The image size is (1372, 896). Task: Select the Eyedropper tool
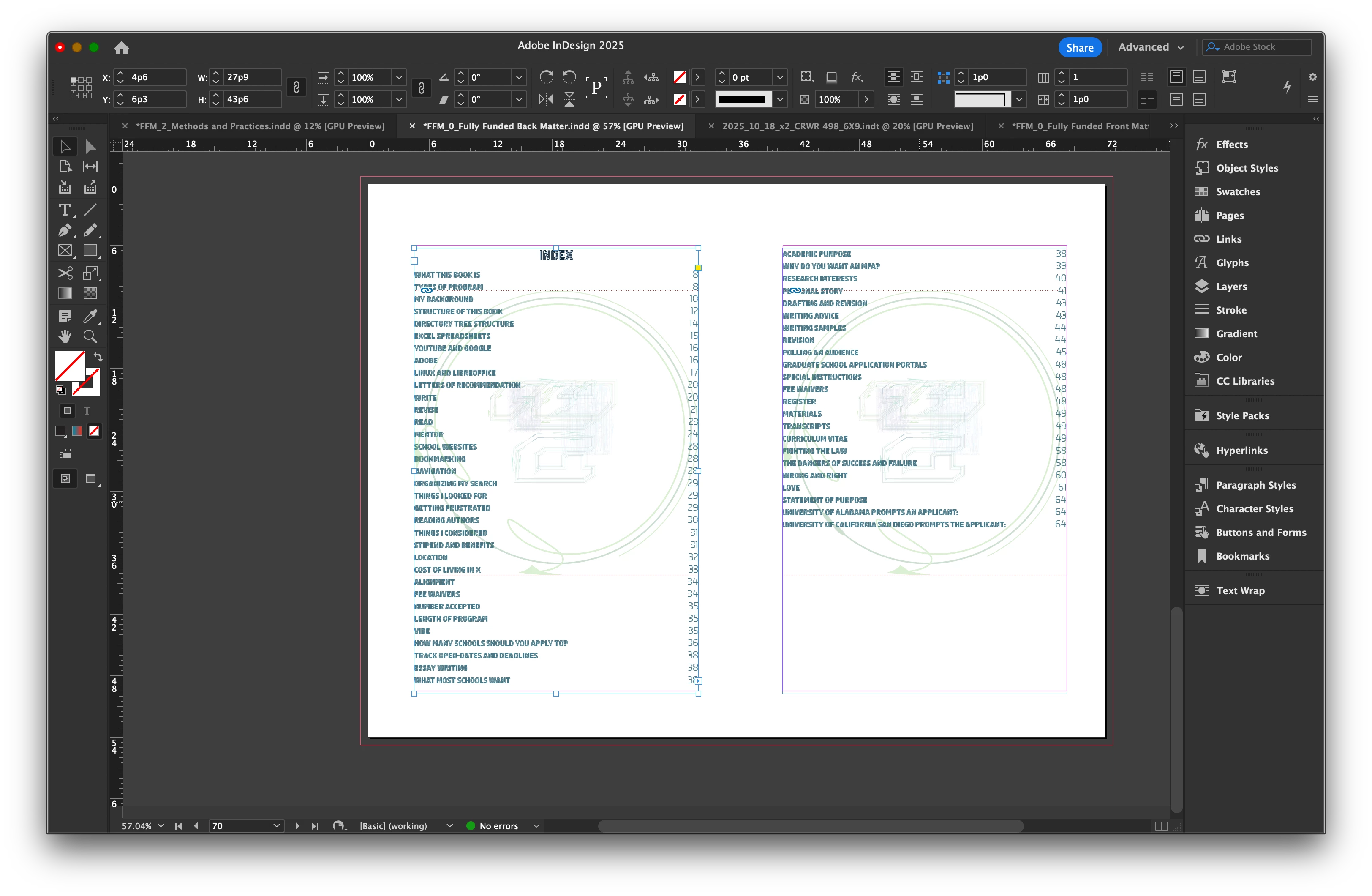(x=90, y=316)
